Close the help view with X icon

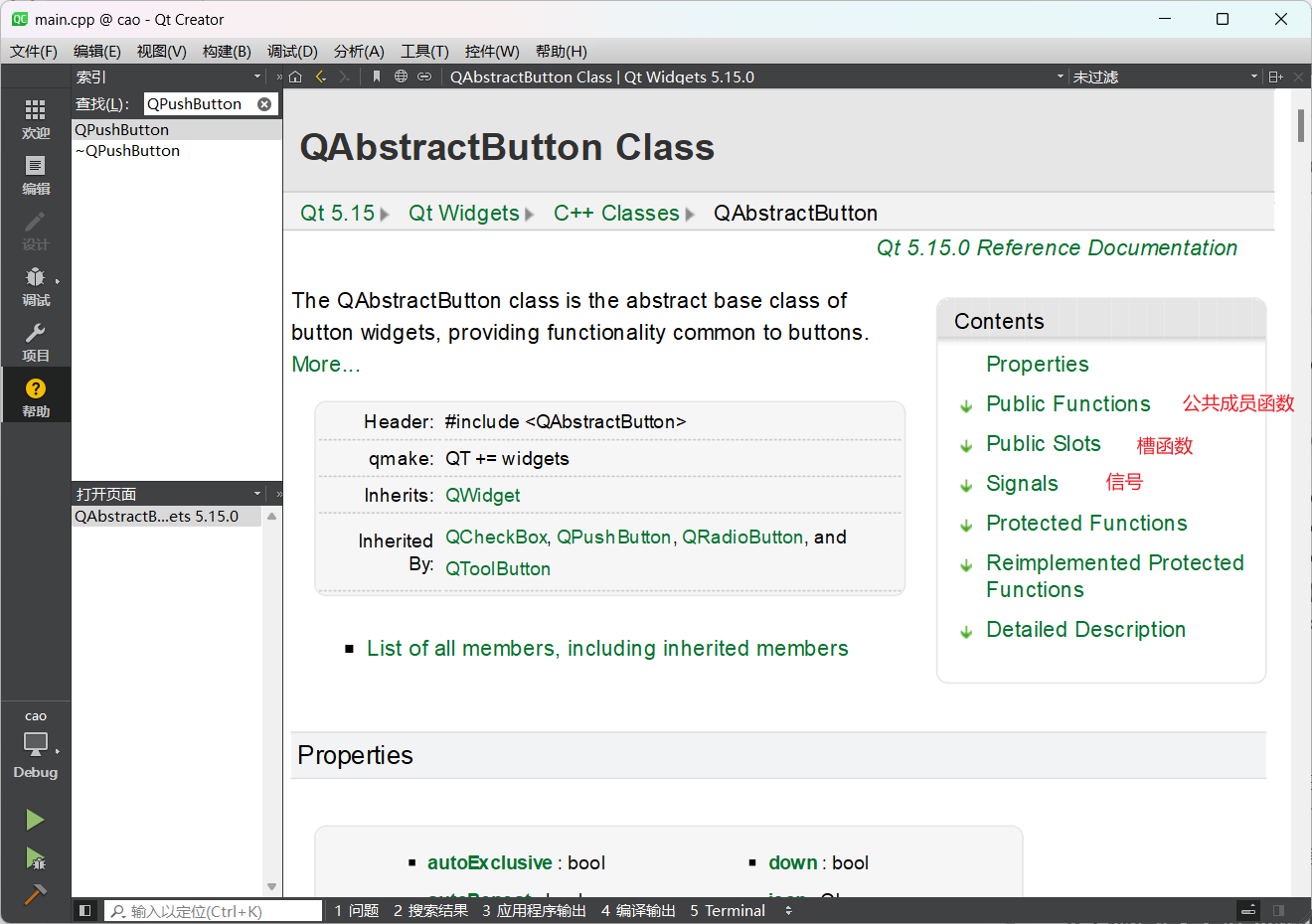pyautogui.click(x=1298, y=77)
